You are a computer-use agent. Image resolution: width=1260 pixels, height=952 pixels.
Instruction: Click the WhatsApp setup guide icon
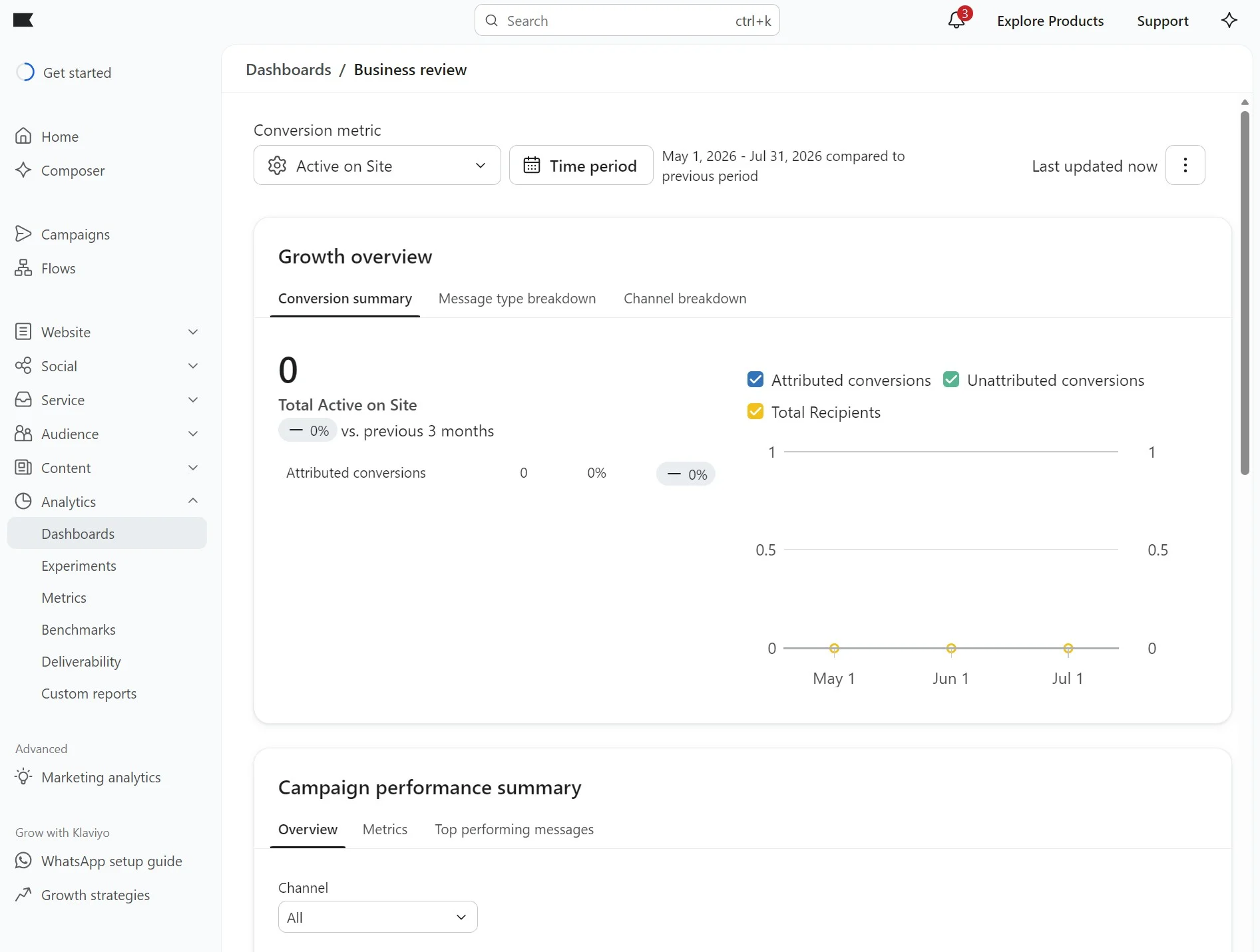[23, 861]
